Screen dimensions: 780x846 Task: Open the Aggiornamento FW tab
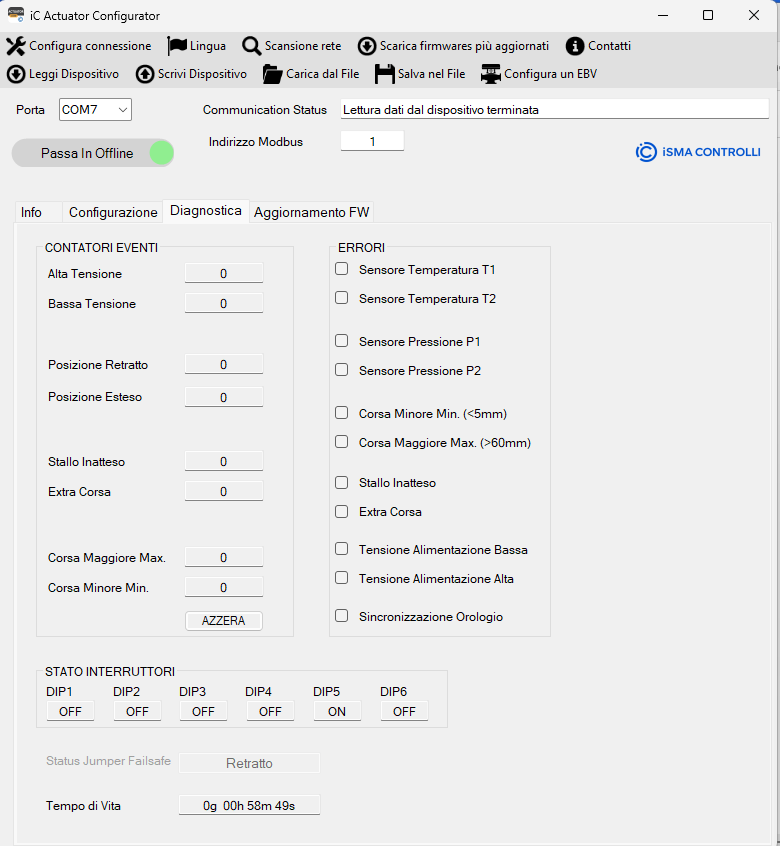[311, 212]
